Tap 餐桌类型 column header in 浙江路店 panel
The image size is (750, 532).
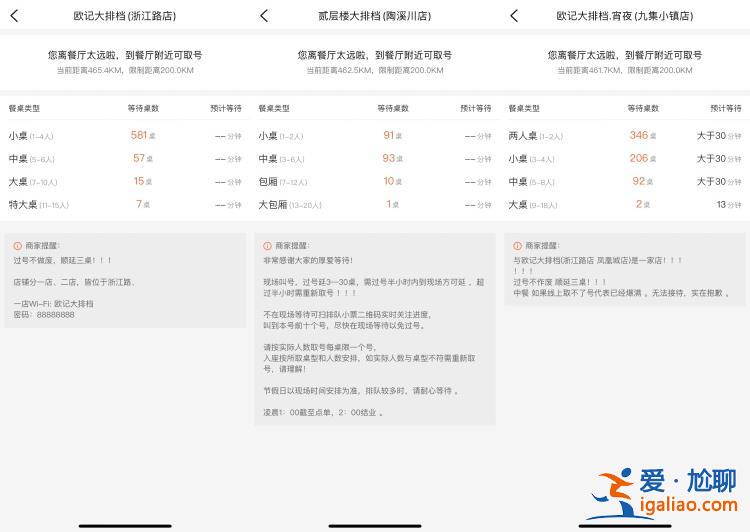[24, 109]
